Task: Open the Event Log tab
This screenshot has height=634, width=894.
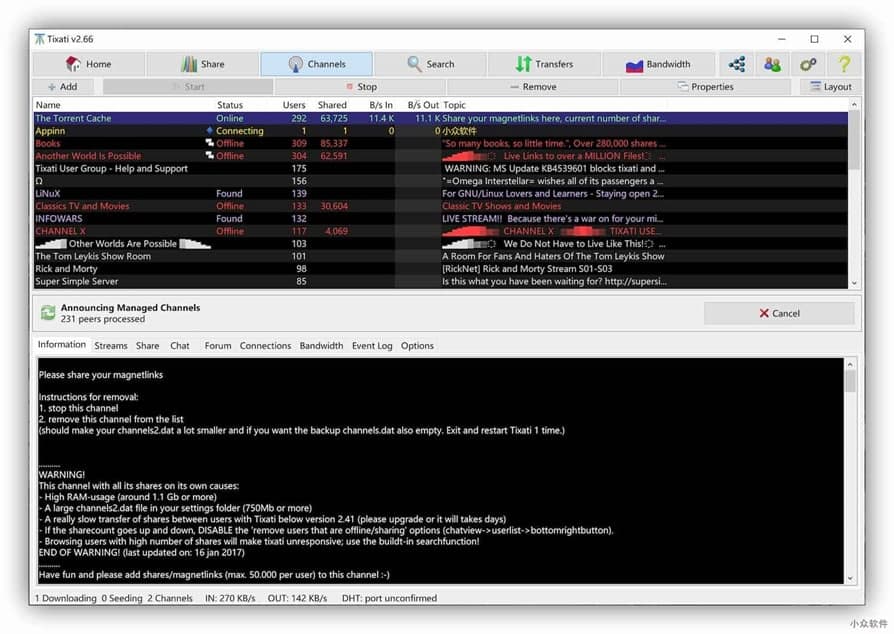Action: click(x=372, y=346)
